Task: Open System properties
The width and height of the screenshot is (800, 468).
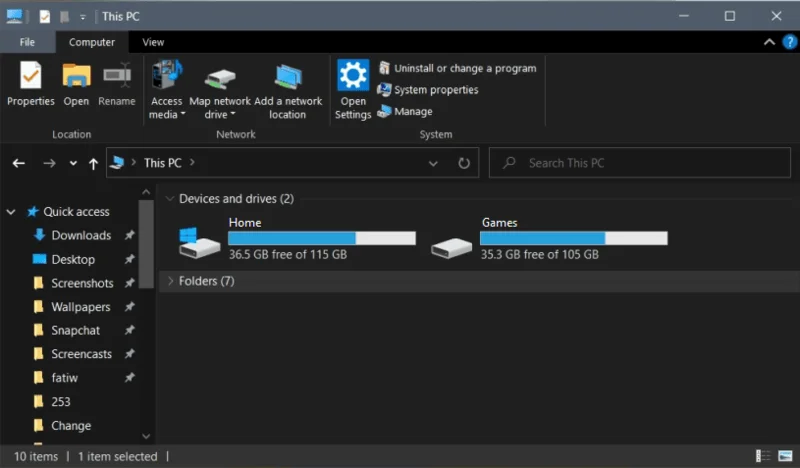Action: 428,90
